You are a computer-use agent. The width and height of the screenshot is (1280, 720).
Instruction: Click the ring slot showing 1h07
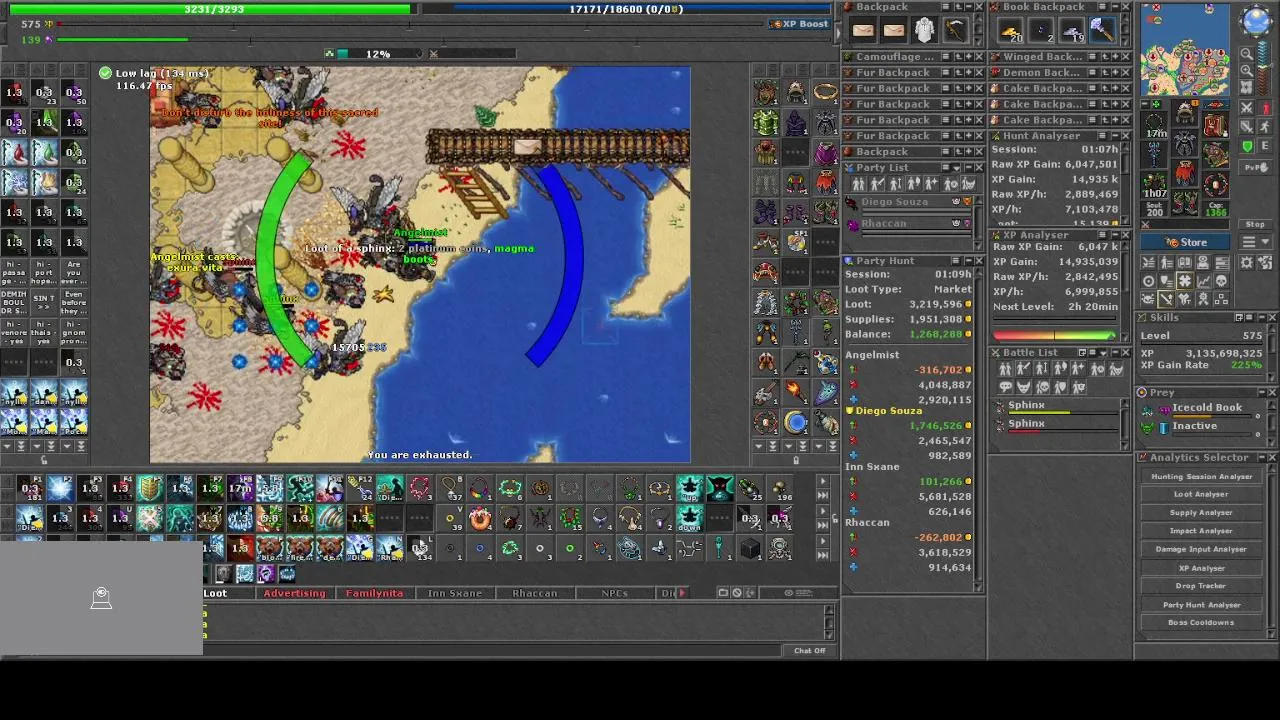click(1156, 185)
